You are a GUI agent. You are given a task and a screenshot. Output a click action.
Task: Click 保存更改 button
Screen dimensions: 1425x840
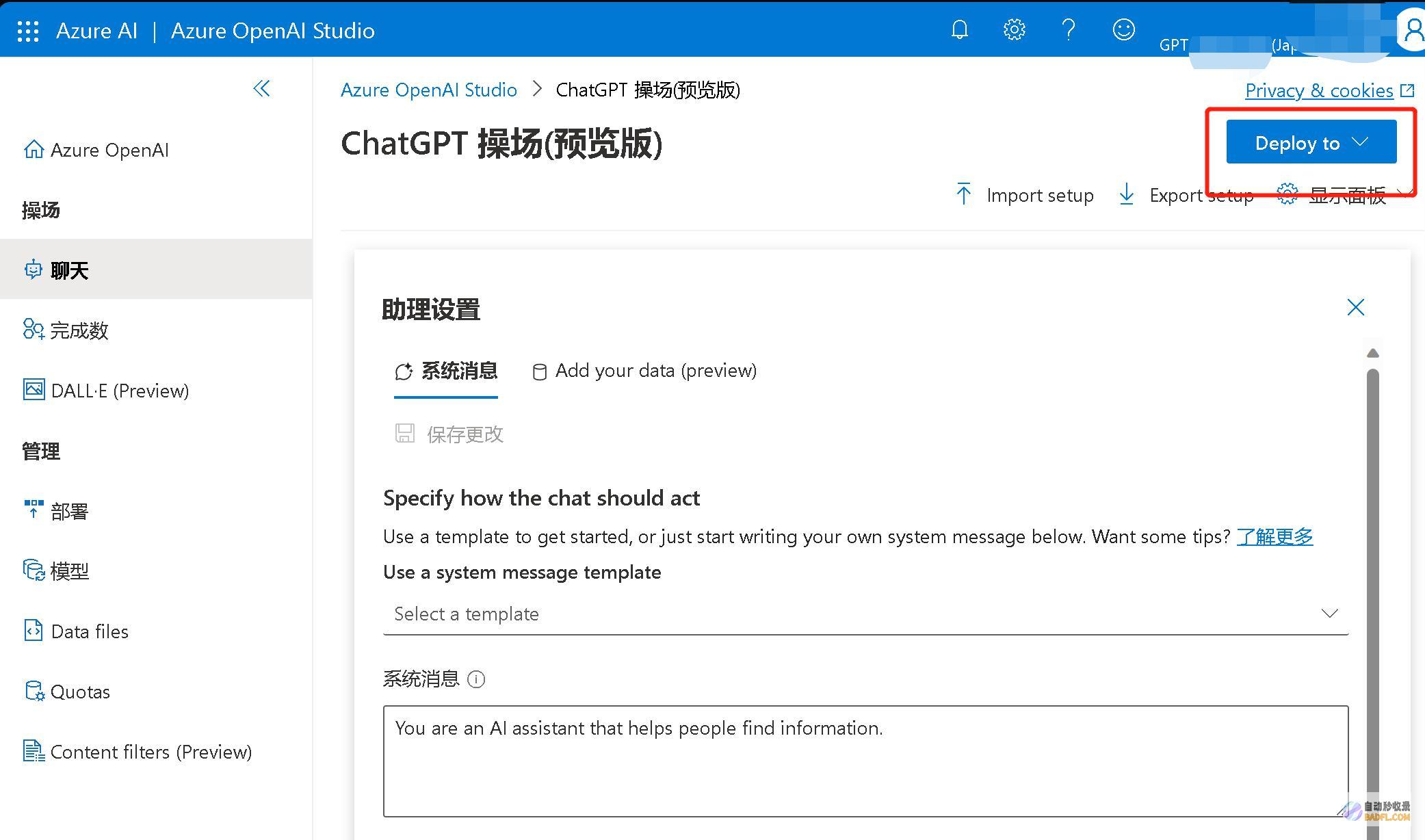[x=449, y=434]
